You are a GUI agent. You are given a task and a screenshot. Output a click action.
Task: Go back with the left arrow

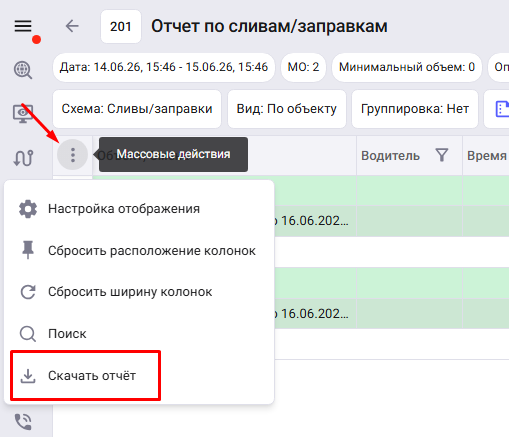[x=72, y=26]
